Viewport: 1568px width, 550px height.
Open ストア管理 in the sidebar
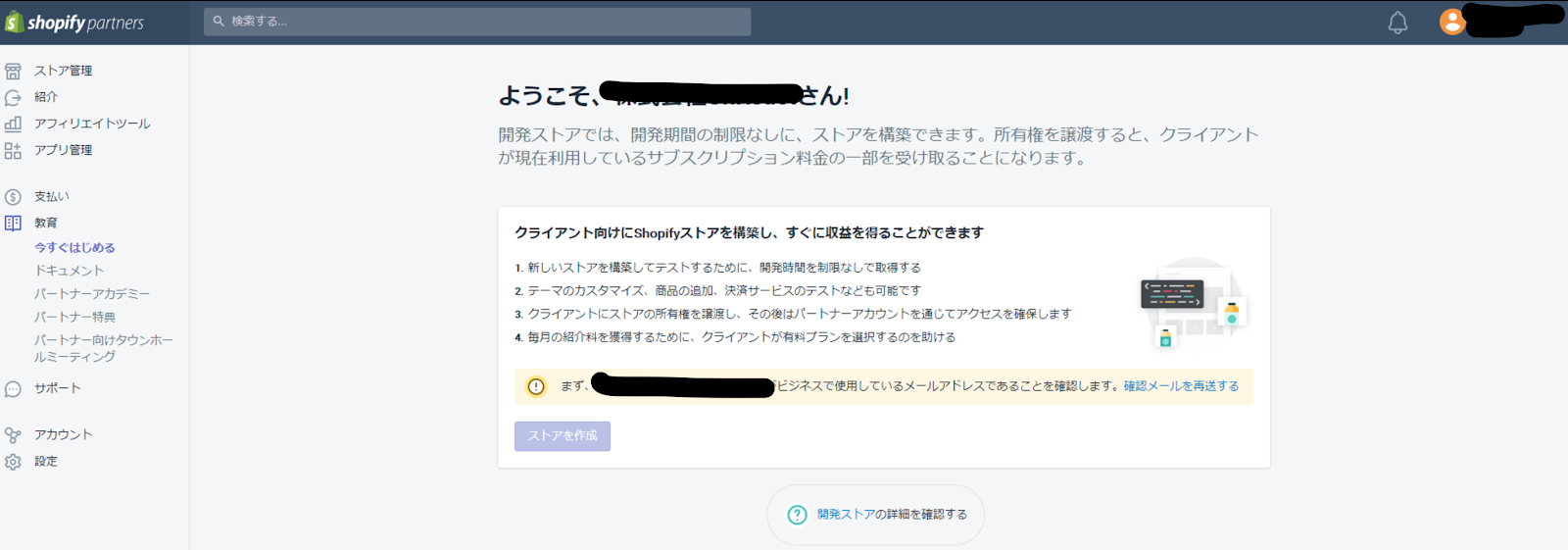(64, 71)
